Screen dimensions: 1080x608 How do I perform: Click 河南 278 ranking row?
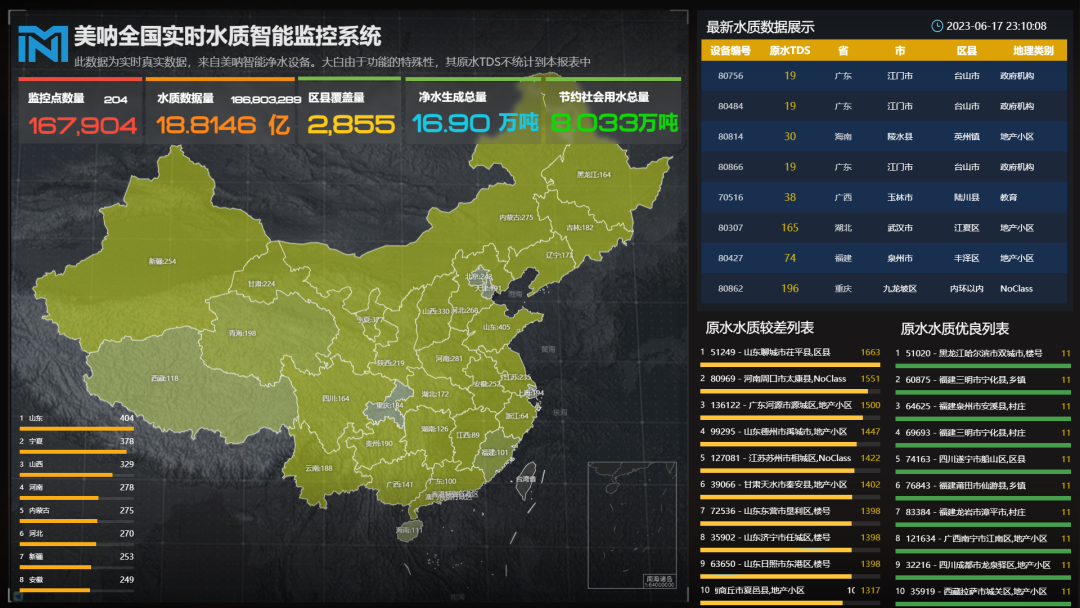coord(76,491)
